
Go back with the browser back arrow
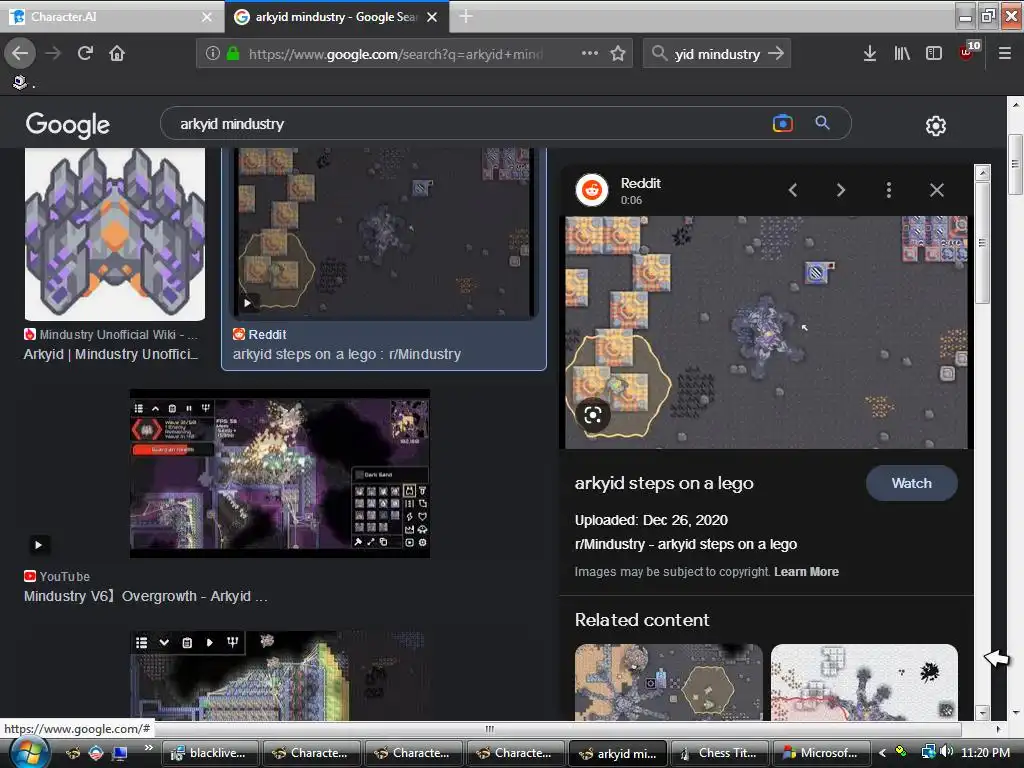[x=20, y=54]
